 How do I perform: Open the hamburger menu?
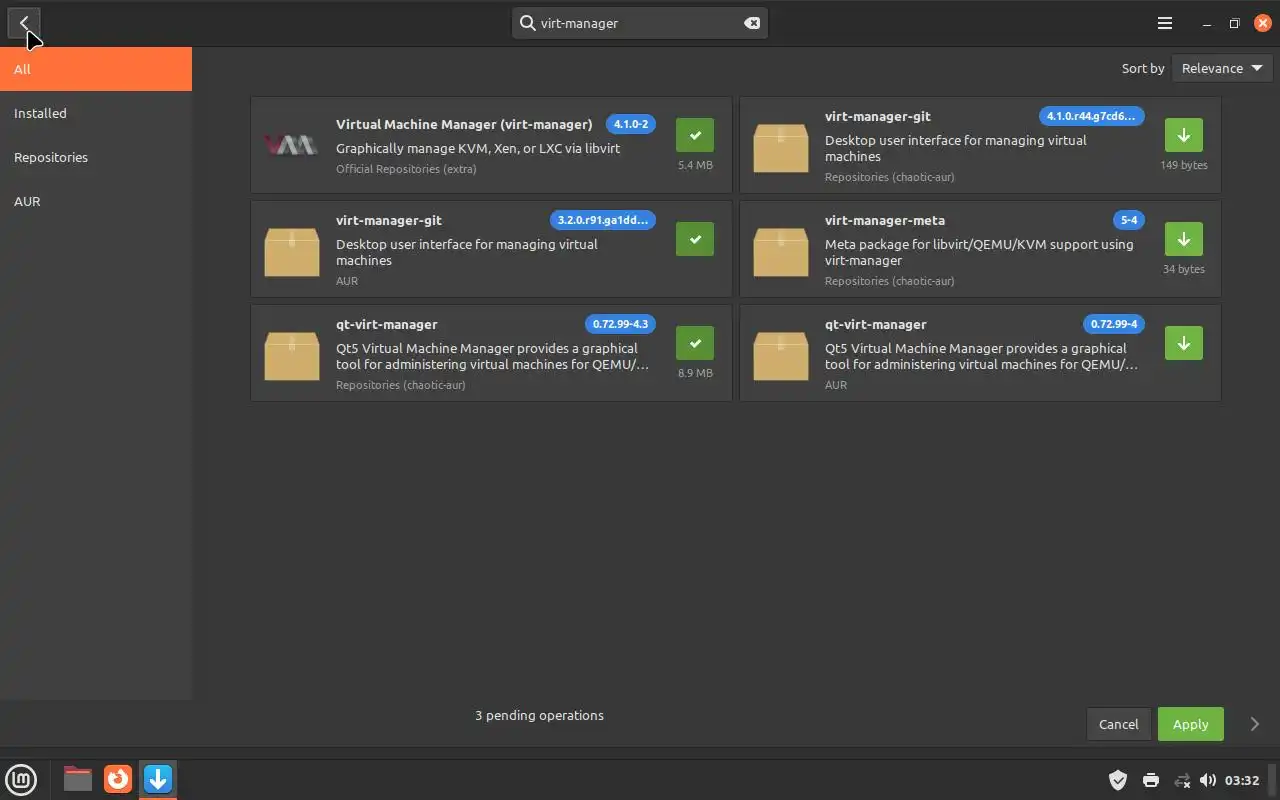tap(1165, 23)
